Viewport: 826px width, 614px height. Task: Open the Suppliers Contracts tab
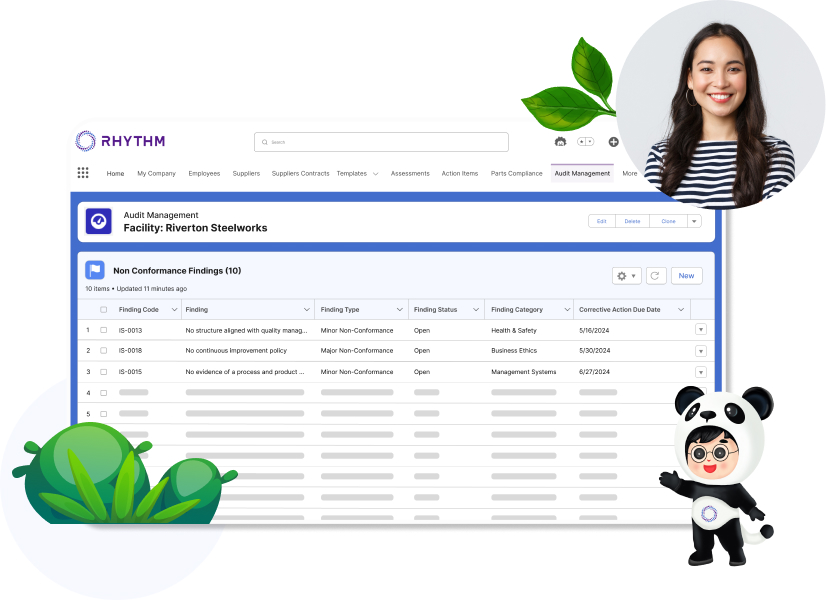tap(300, 174)
